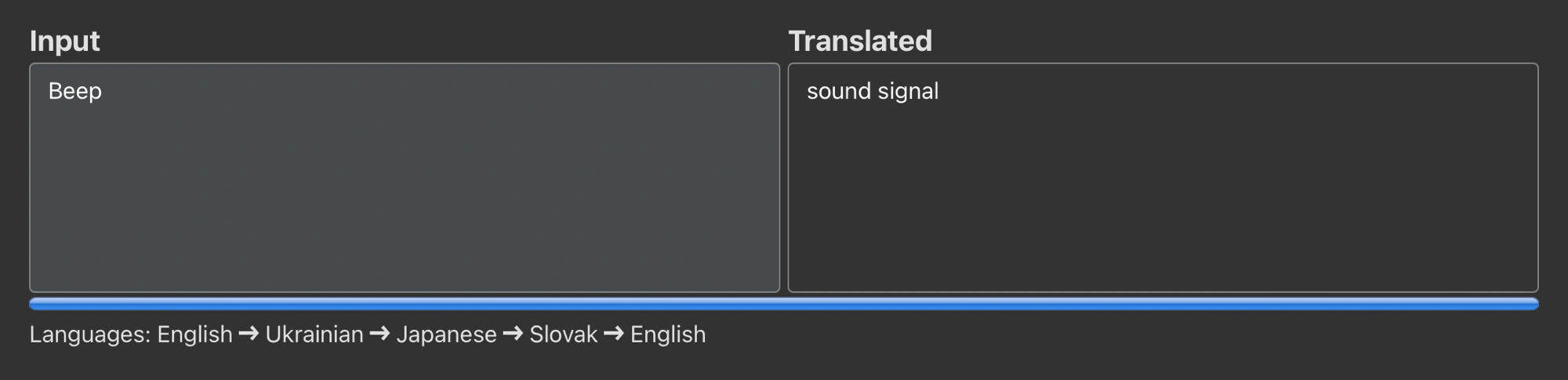1568x380 pixels.
Task: Select "Ukrainian" in the language chain
Action: (x=314, y=335)
